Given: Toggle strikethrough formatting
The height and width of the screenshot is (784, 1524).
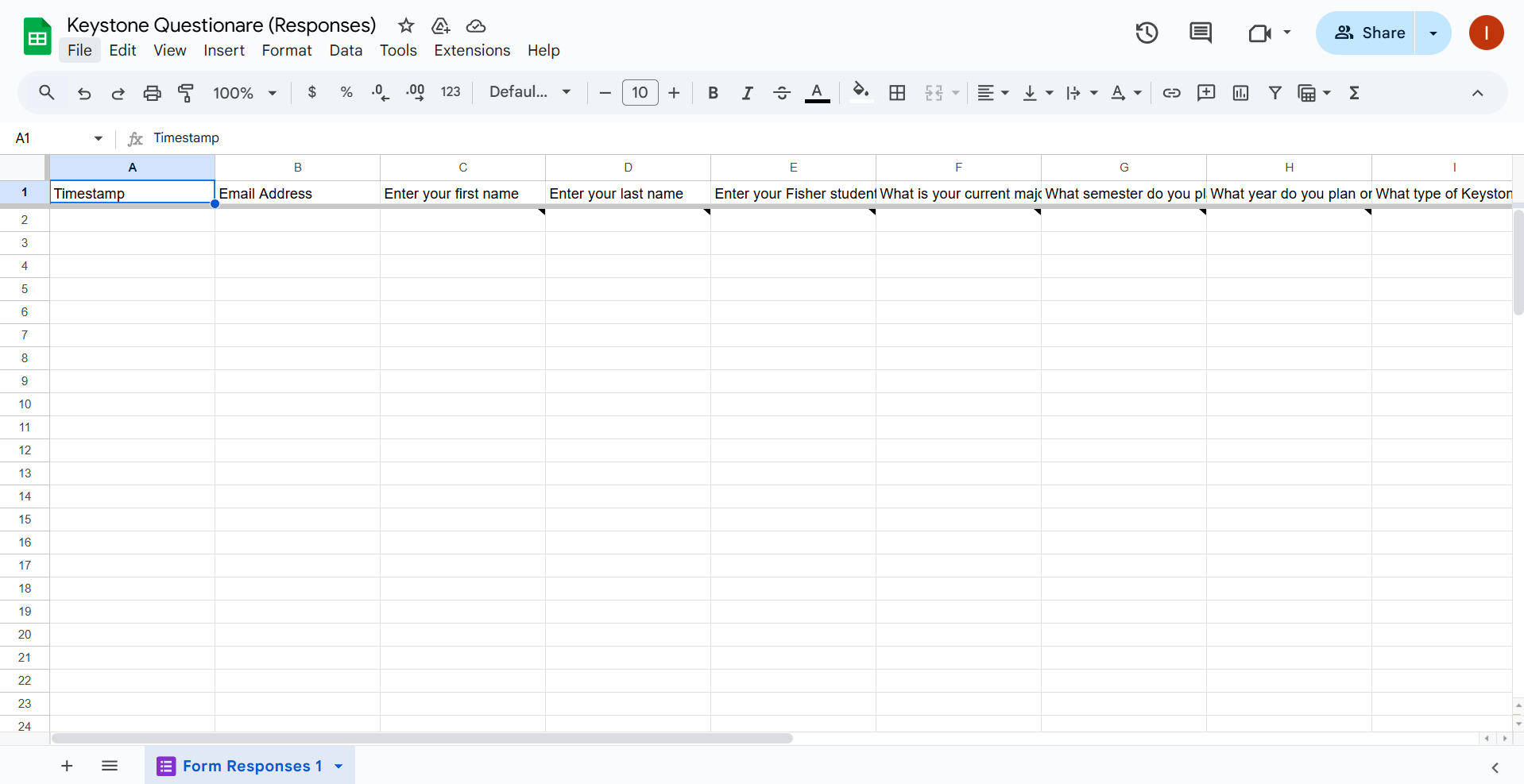Looking at the screenshot, I should (x=782, y=93).
